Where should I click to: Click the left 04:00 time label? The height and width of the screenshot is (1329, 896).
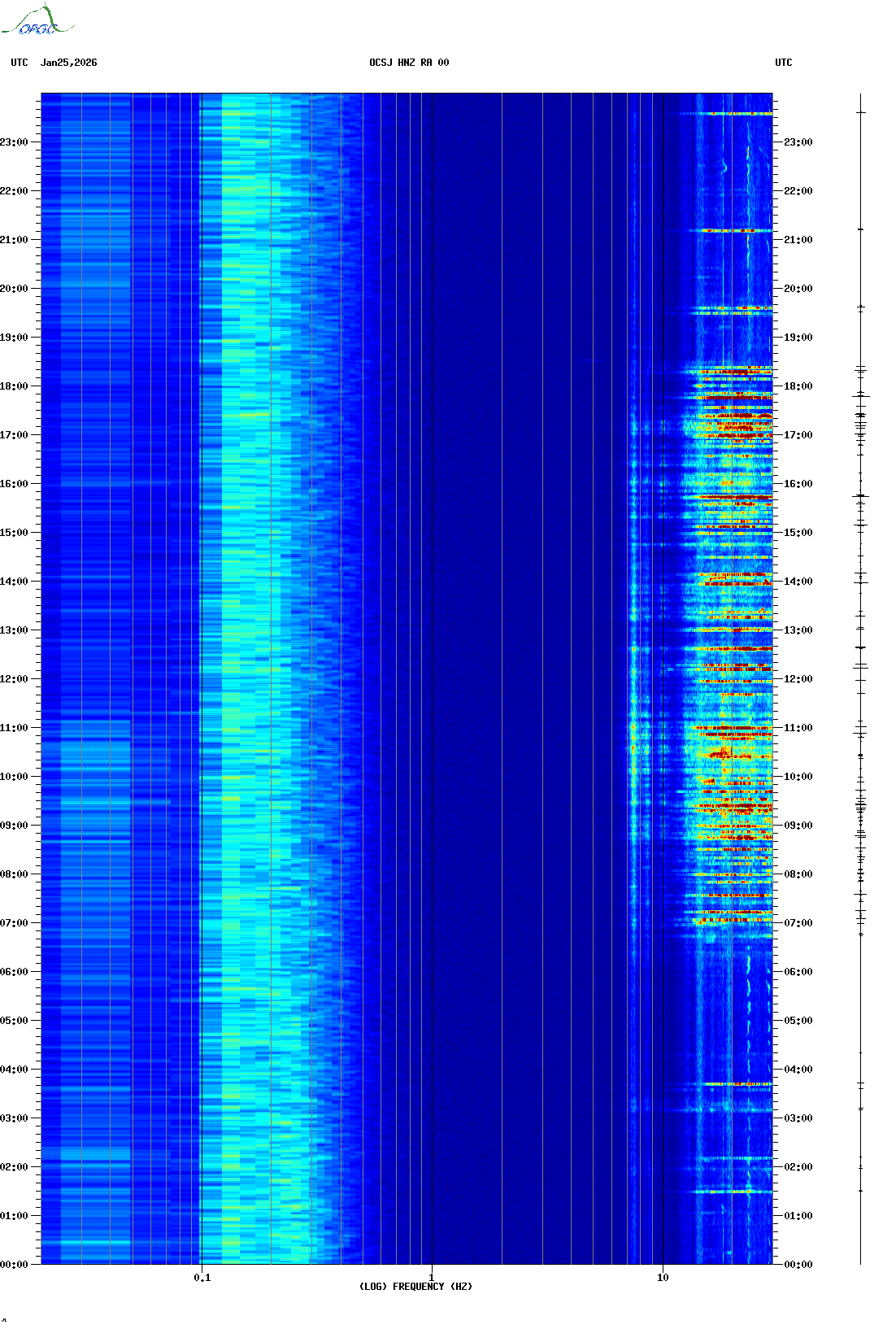pos(14,1070)
